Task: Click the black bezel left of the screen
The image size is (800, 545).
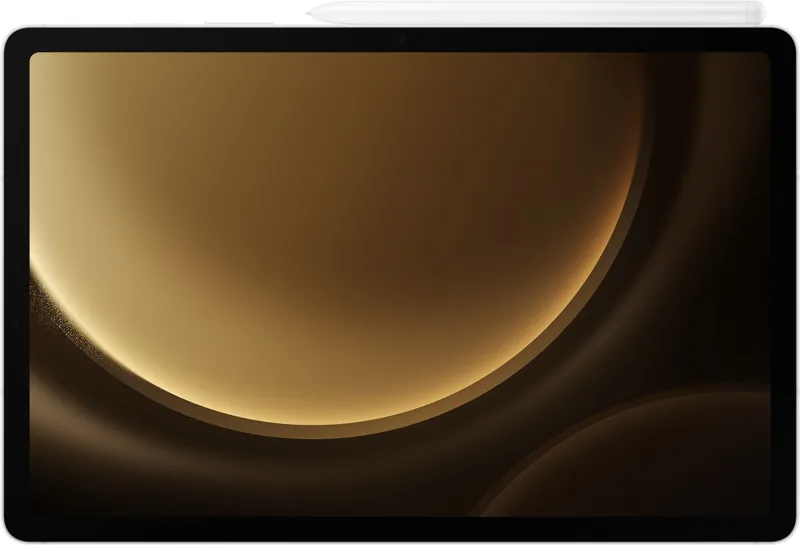Action: pos(18,280)
